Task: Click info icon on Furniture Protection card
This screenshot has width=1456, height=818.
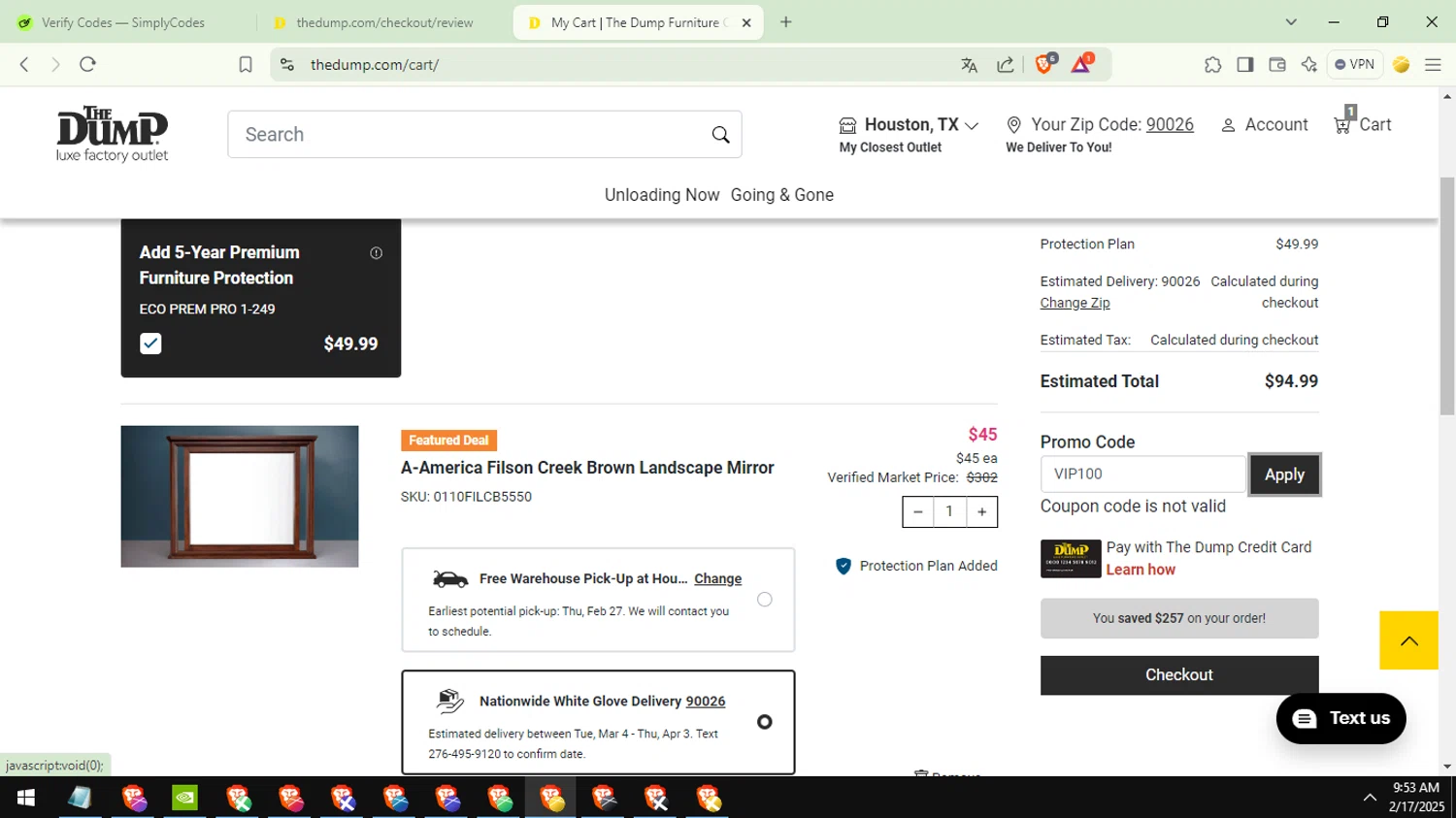Action: tap(376, 253)
